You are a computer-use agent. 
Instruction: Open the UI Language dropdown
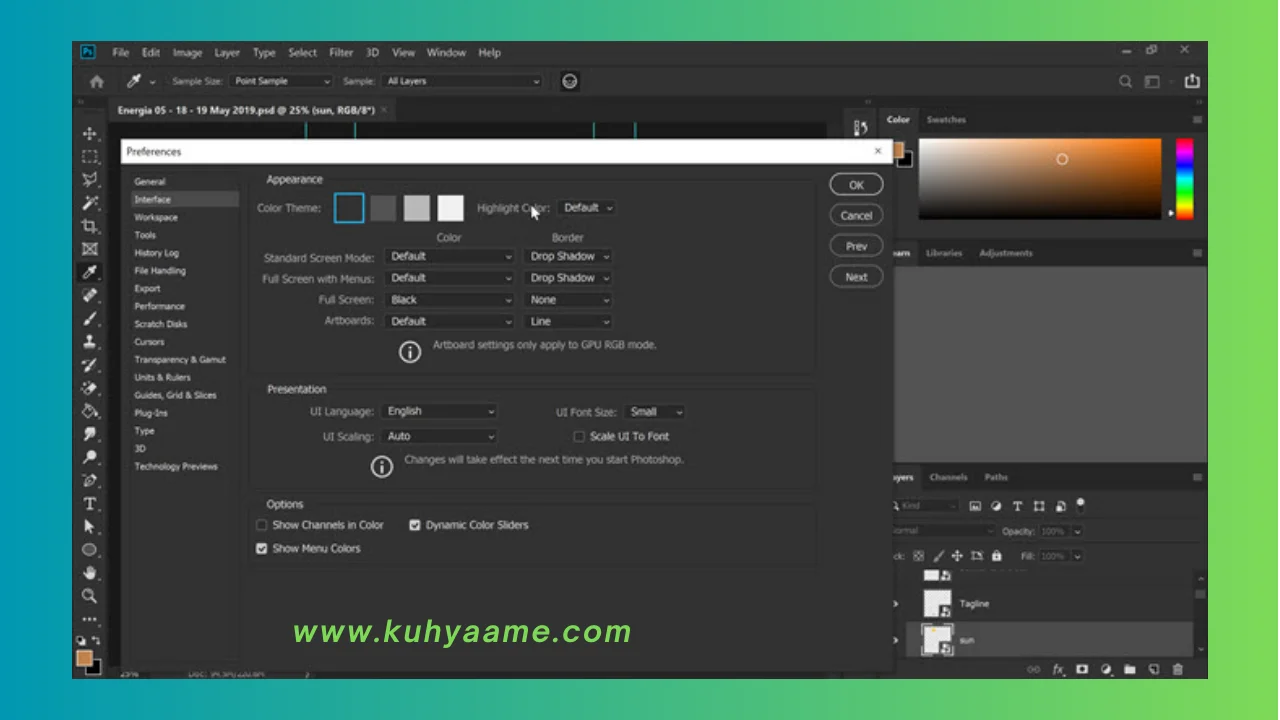click(x=439, y=411)
